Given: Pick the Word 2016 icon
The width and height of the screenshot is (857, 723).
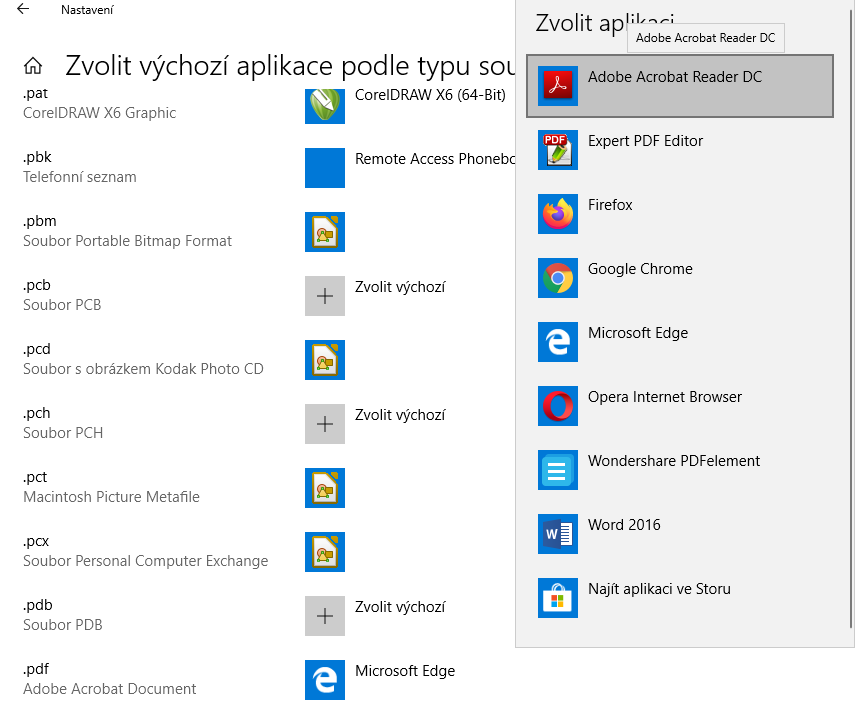Looking at the screenshot, I should (557, 533).
